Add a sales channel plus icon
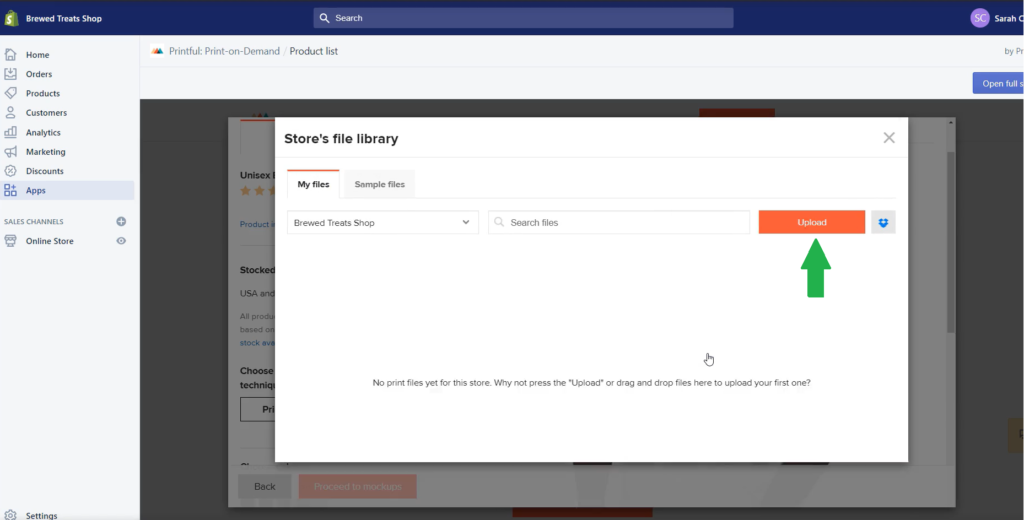1024x520 pixels. tap(121, 221)
